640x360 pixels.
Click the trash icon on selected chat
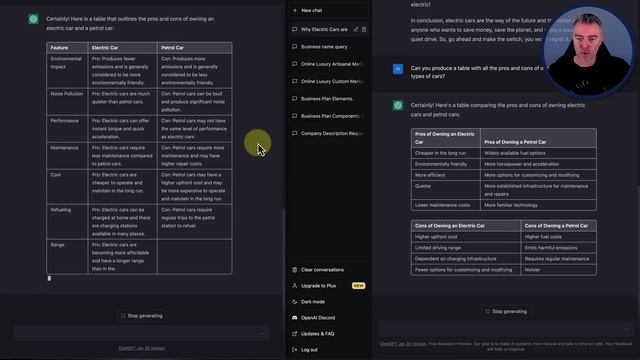tap(364, 29)
